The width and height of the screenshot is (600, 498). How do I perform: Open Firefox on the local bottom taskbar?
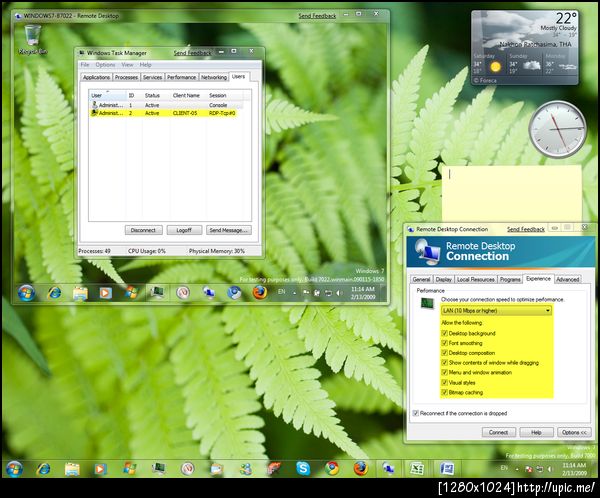coord(360,469)
